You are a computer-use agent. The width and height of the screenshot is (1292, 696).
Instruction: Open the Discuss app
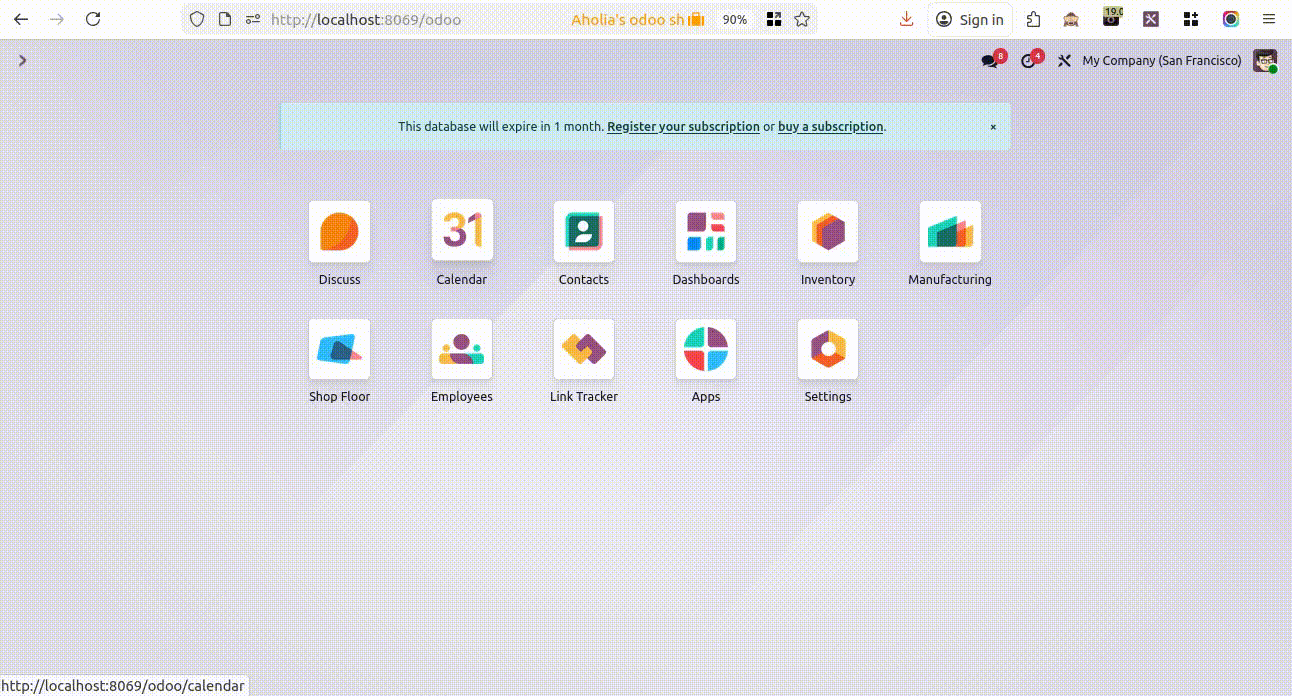pos(339,232)
